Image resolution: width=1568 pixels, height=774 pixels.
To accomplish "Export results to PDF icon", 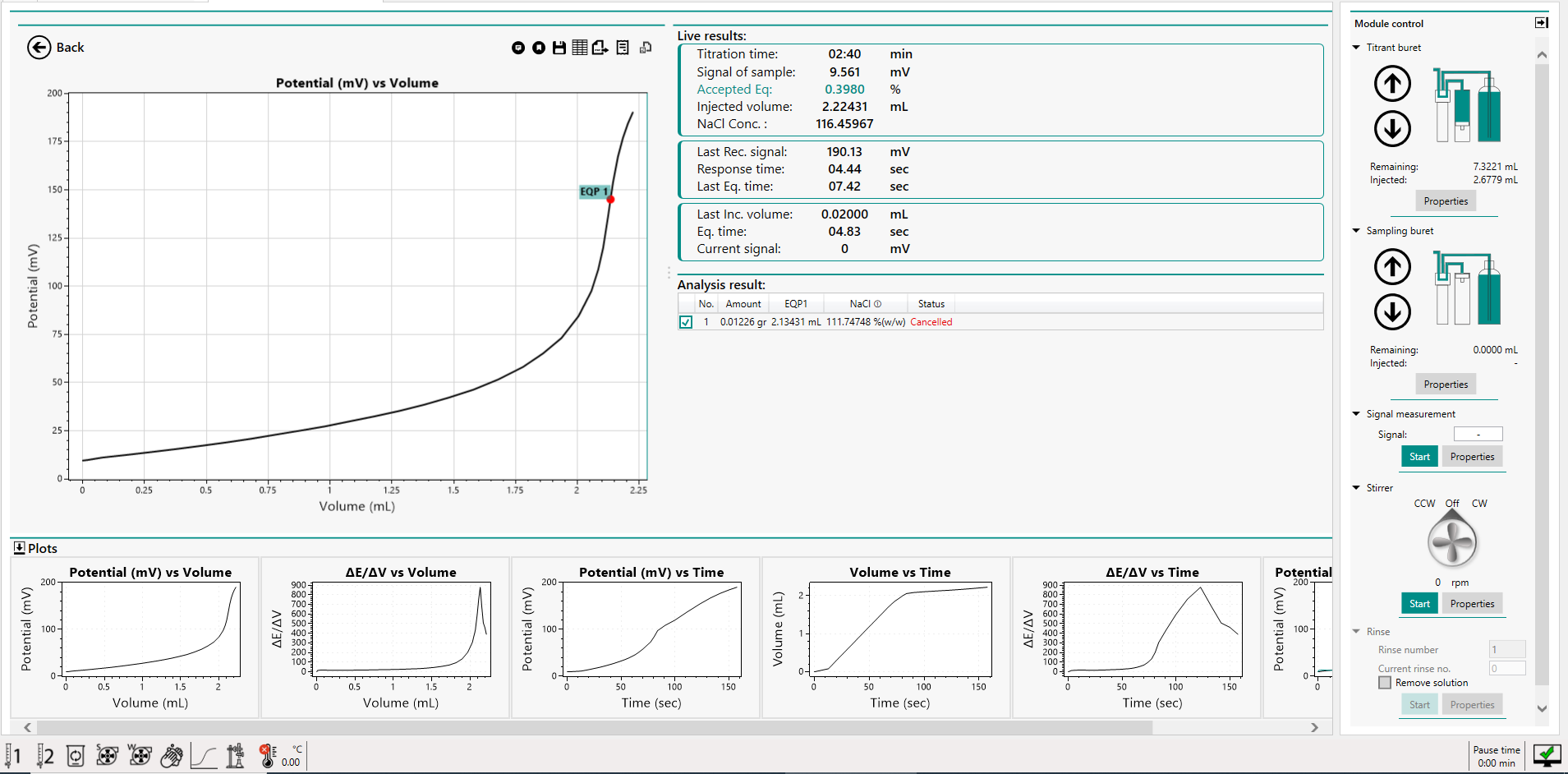I will coord(600,48).
